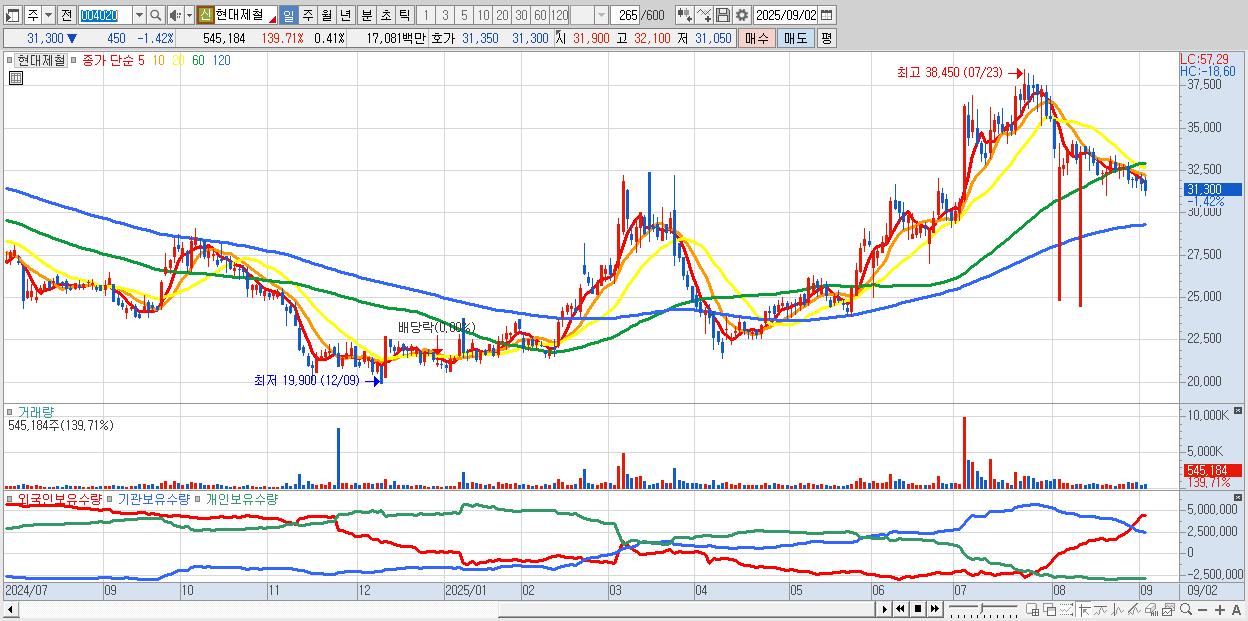Click the date field 2025/09/02
Viewport: 1248px width, 621px height.
[x=785, y=15]
